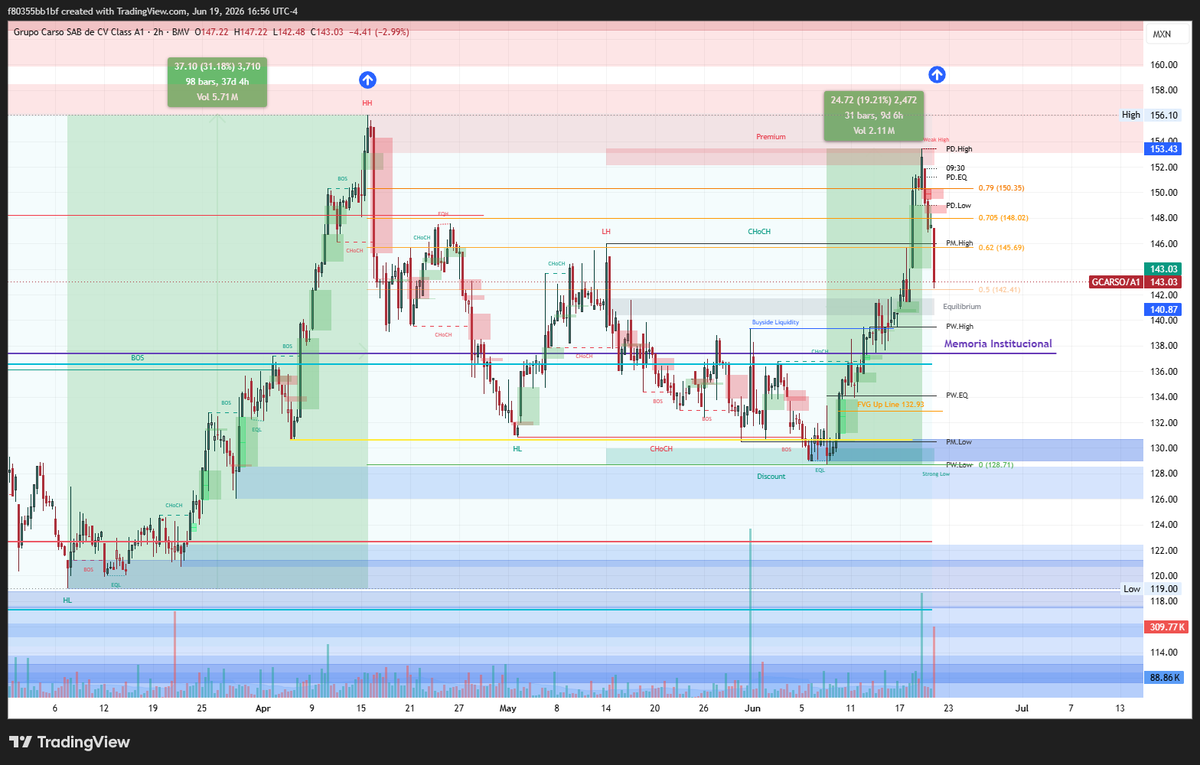
Task: Click the FVG Up Line 132.93 label
Action: 890,404
